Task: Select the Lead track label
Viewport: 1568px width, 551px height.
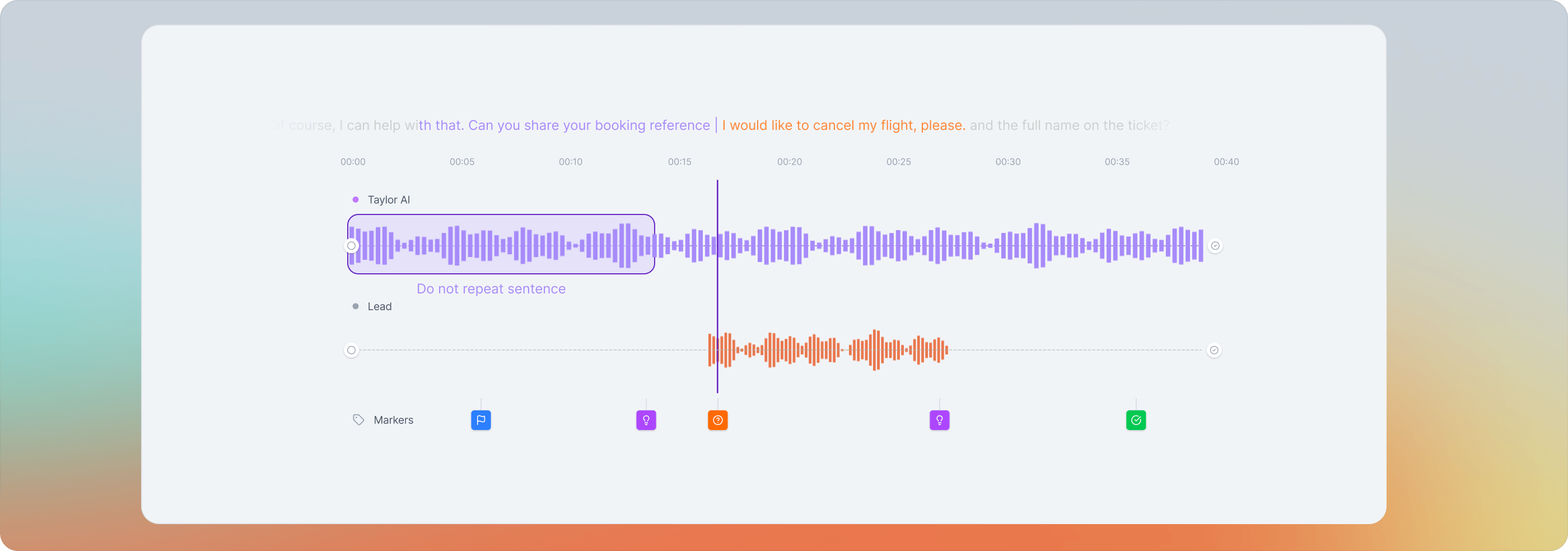Action: click(380, 306)
